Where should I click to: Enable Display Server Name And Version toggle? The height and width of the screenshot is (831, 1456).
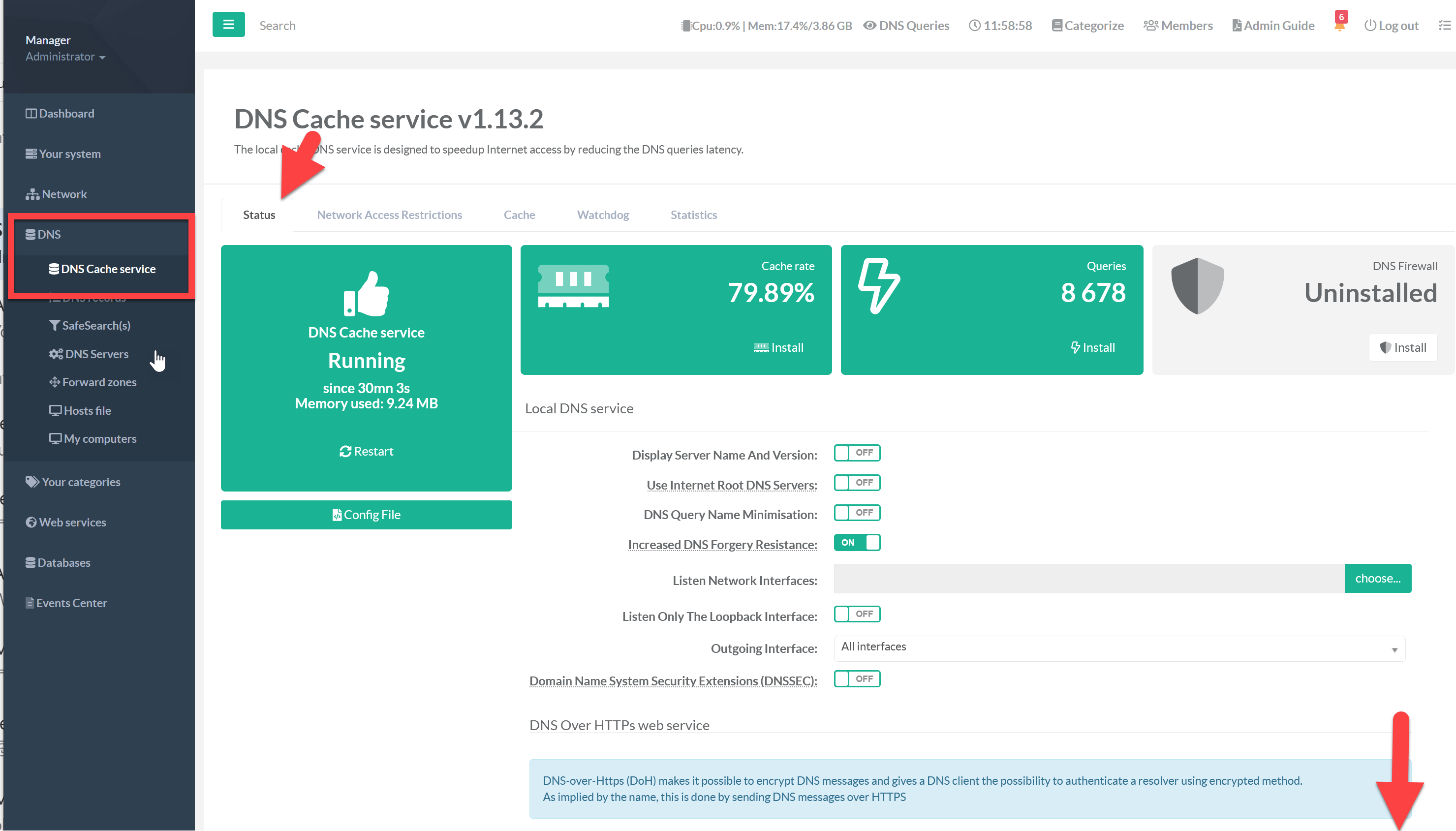856,453
